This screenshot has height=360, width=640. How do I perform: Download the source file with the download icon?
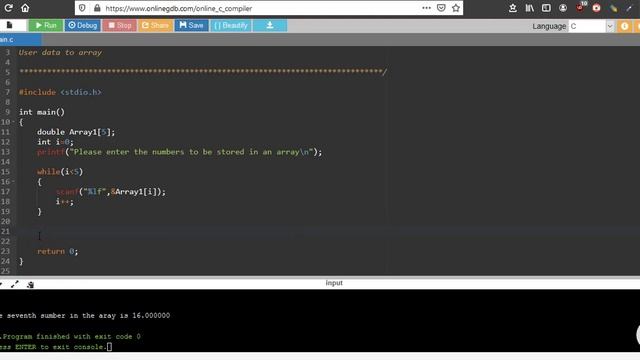coord(270,25)
